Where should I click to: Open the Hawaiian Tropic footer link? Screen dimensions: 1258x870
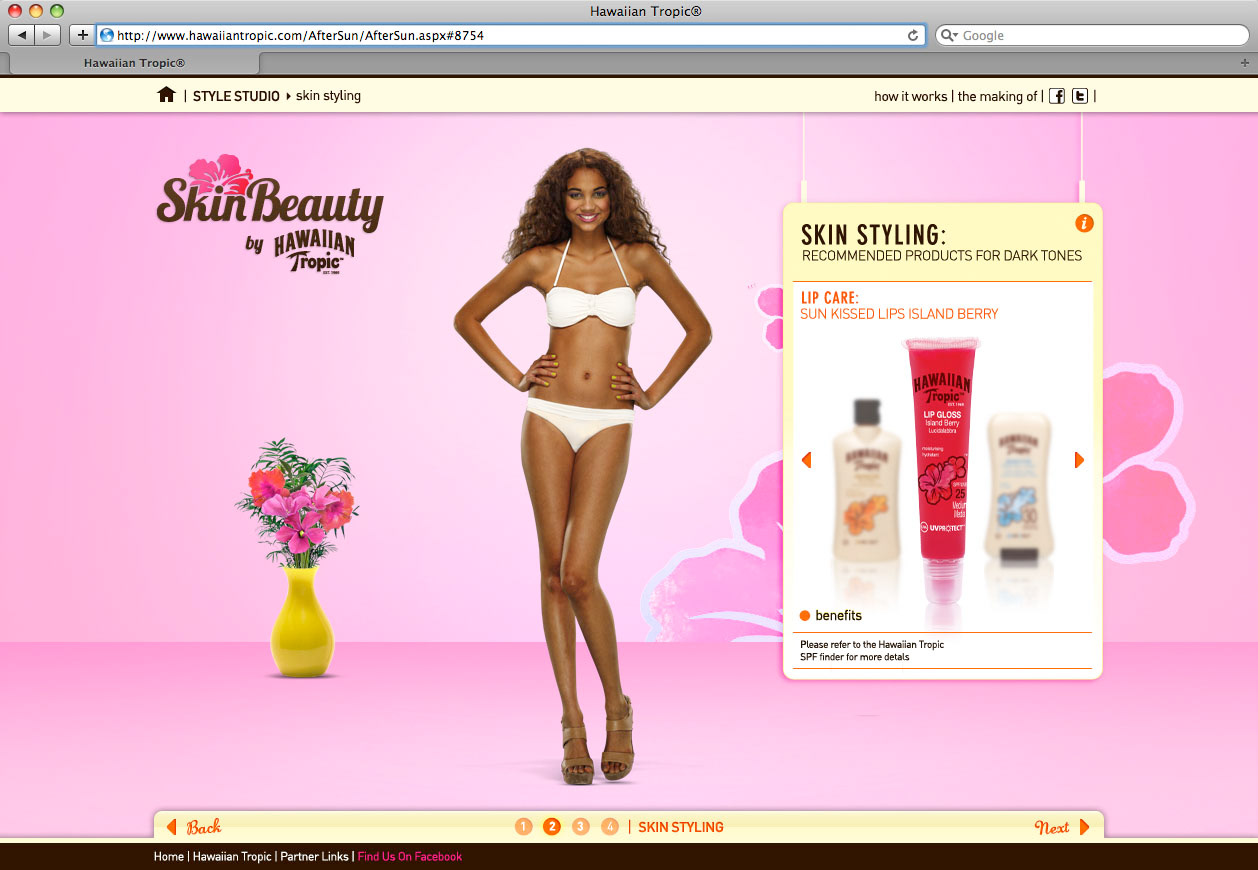tap(232, 857)
